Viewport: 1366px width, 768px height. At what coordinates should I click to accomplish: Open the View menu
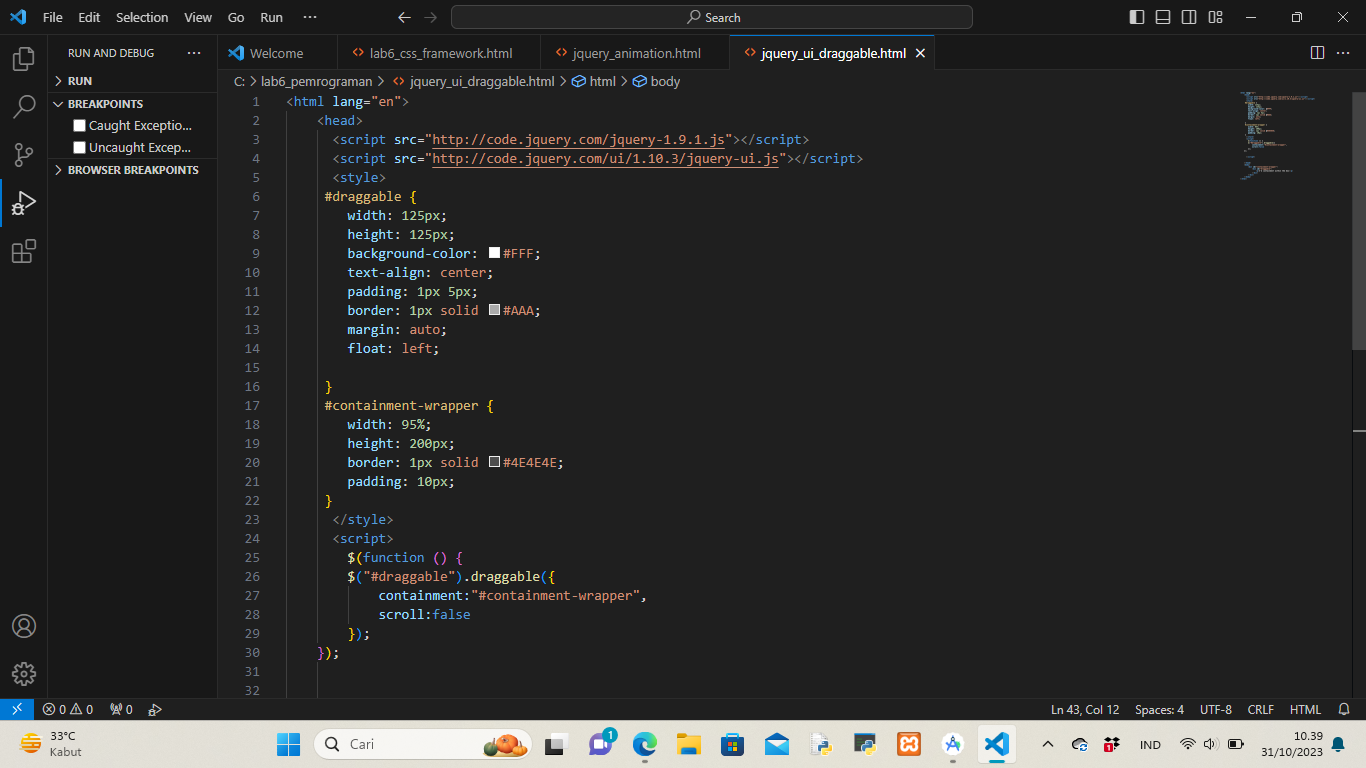198,17
